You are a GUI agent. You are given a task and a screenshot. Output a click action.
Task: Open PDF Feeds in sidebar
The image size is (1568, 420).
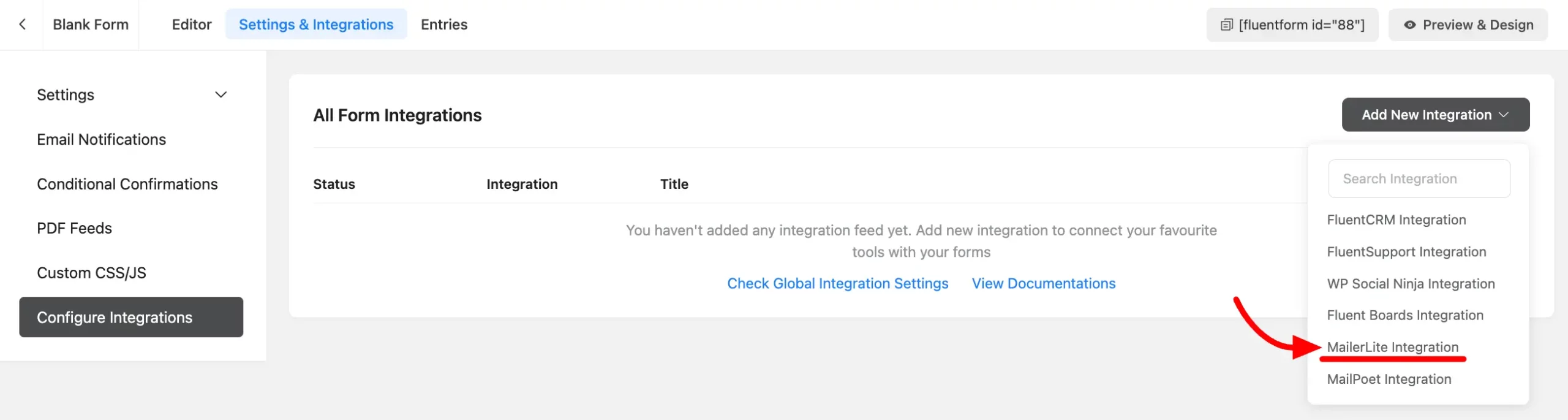click(x=74, y=228)
